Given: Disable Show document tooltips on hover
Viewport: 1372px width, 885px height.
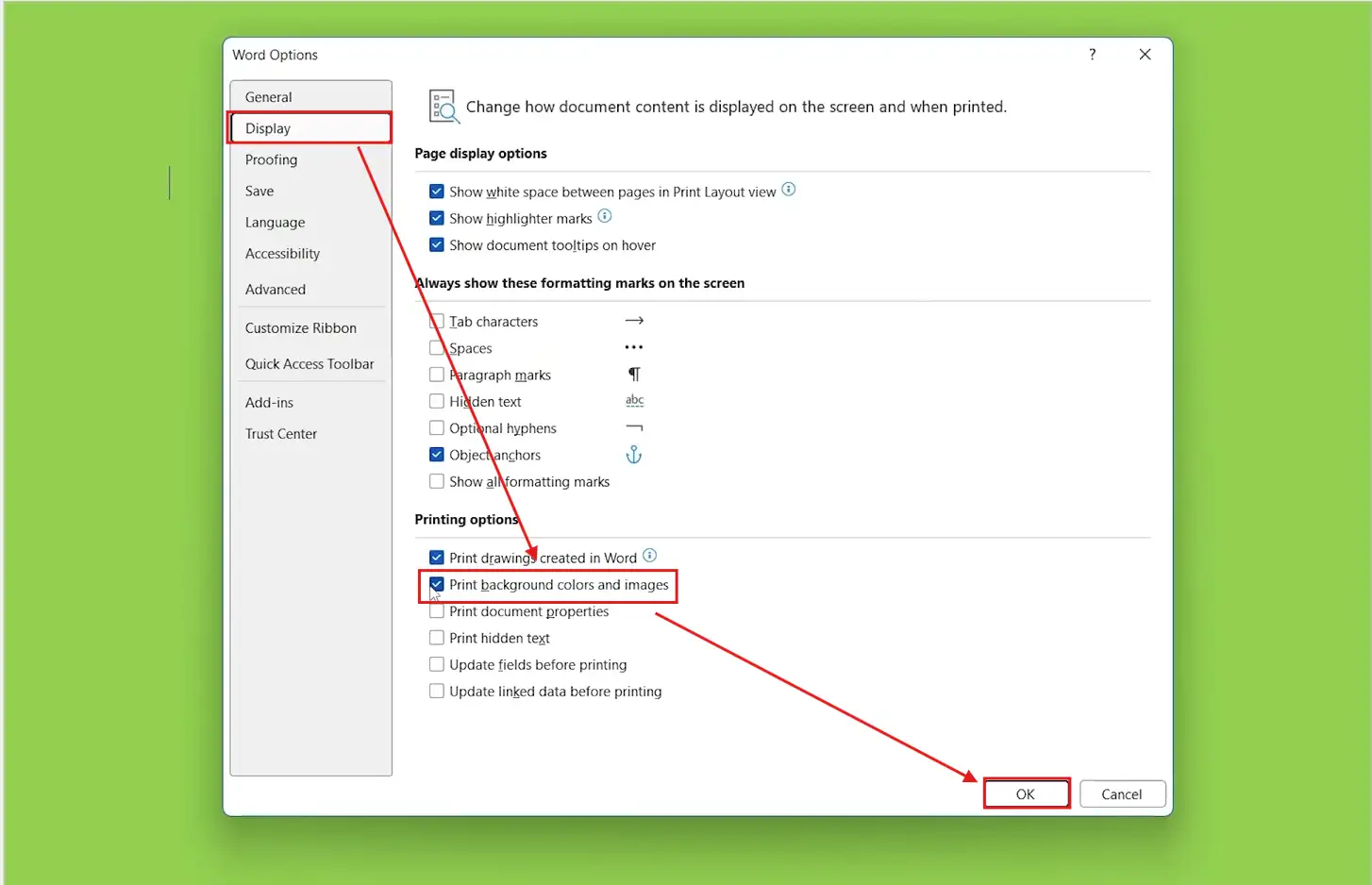Looking at the screenshot, I should (x=437, y=244).
